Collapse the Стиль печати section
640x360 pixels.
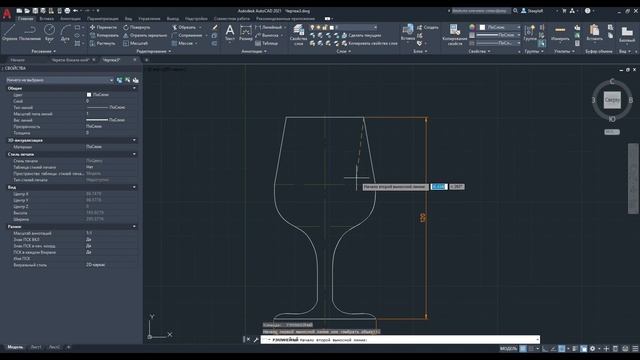tap(134, 154)
